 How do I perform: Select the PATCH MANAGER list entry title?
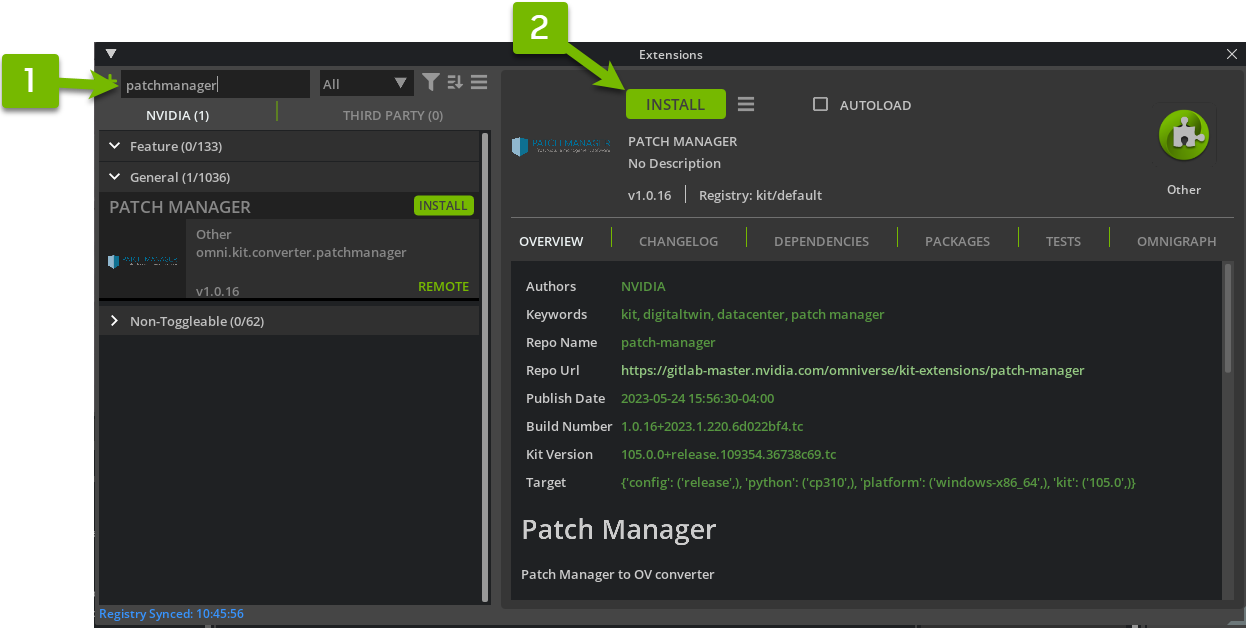point(180,206)
